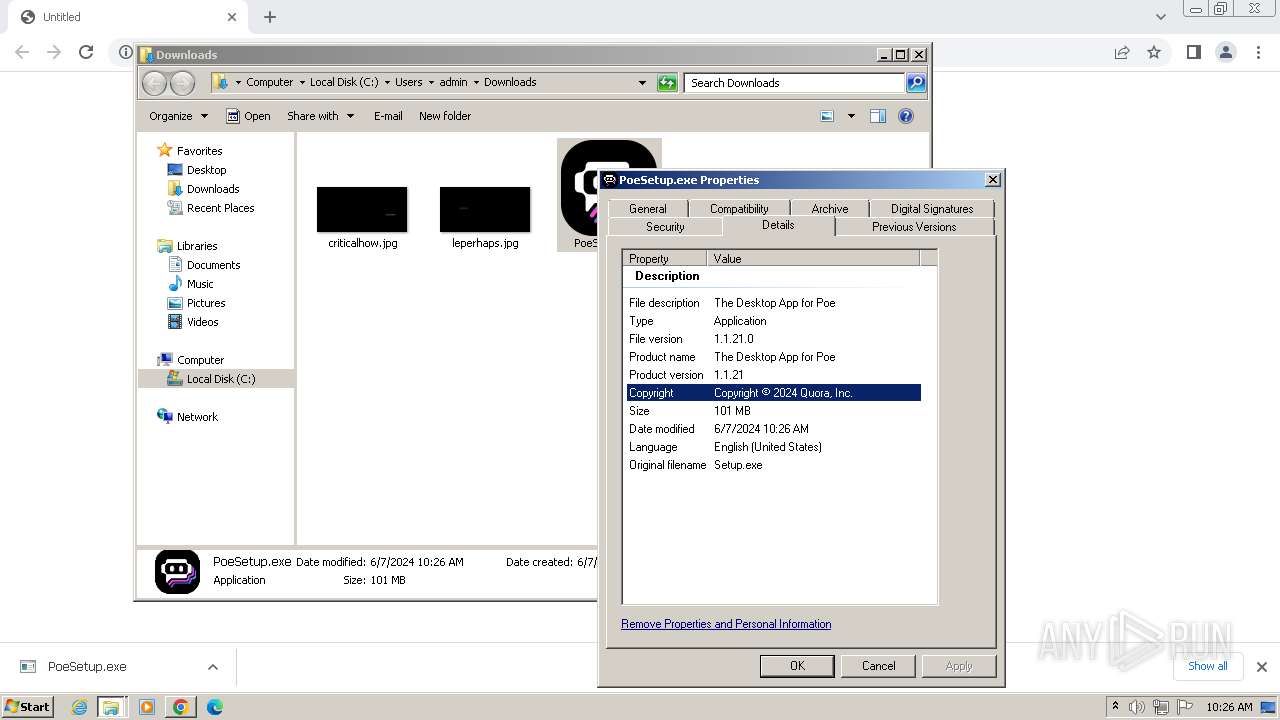The height and width of the screenshot is (720, 1280).
Task: Reload the Chrome page
Action: [x=86, y=52]
